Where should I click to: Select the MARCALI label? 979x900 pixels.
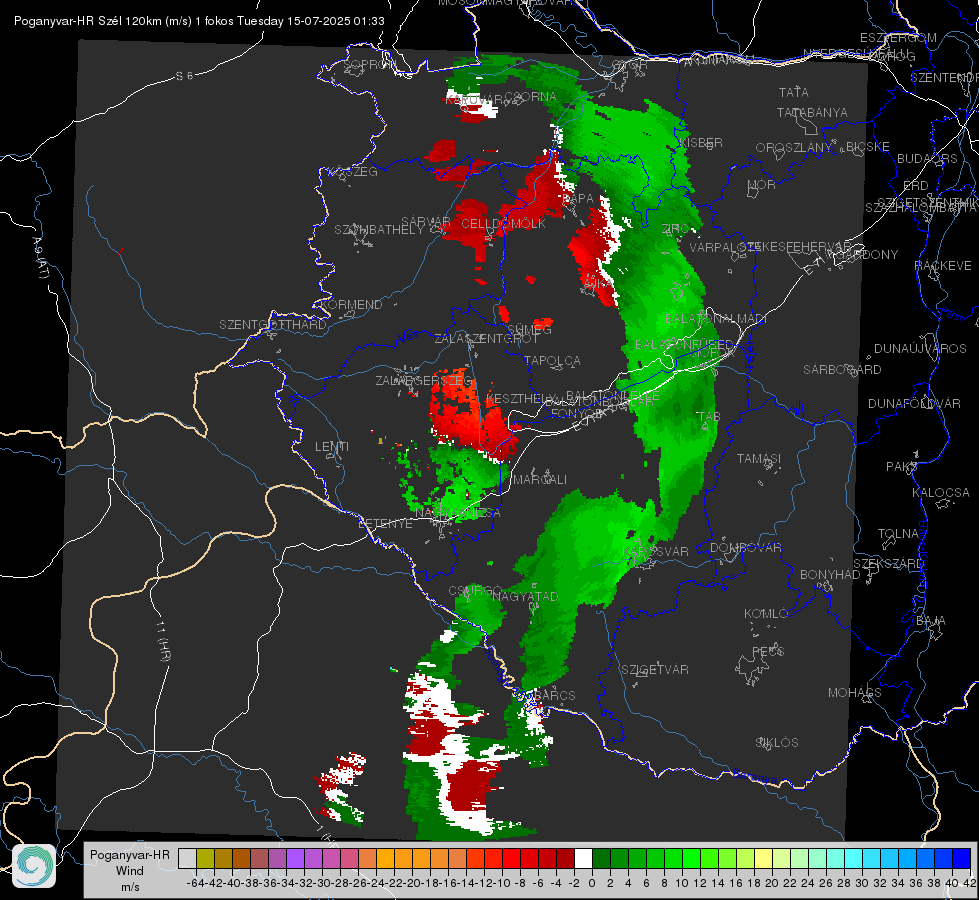coord(539,480)
